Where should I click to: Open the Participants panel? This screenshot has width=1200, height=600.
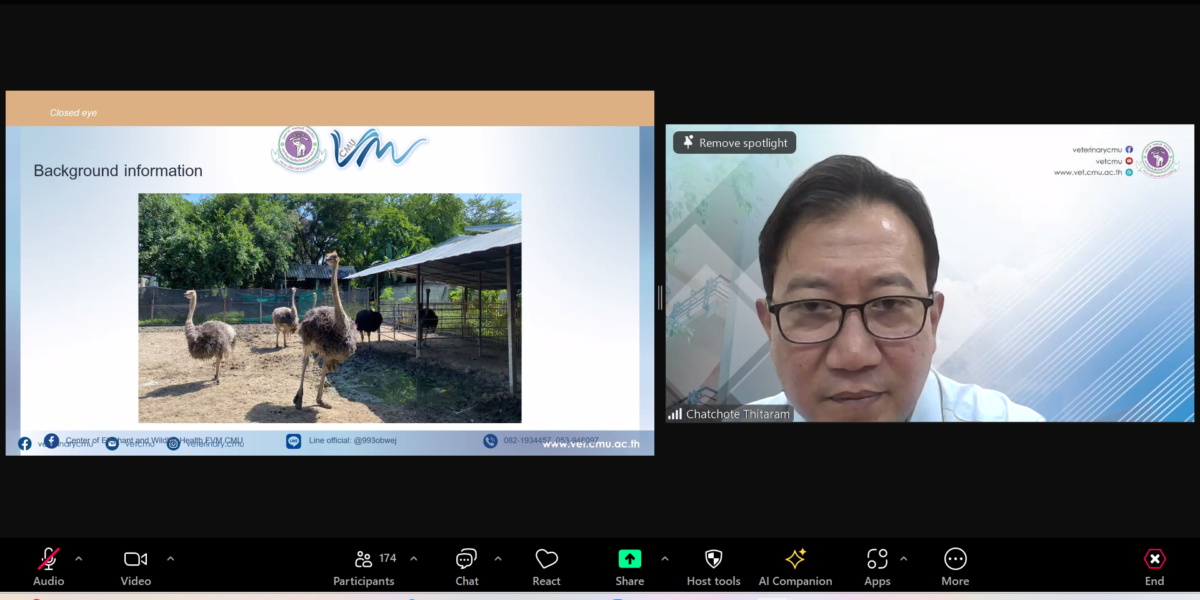[x=364, y=566]
